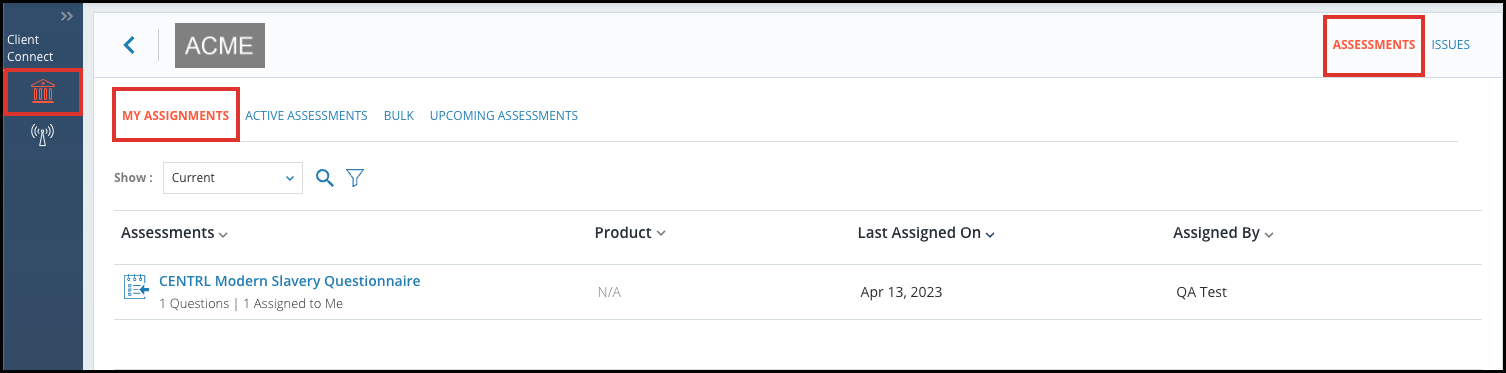Click the questionnaire assessment row icon

point(135,286)
